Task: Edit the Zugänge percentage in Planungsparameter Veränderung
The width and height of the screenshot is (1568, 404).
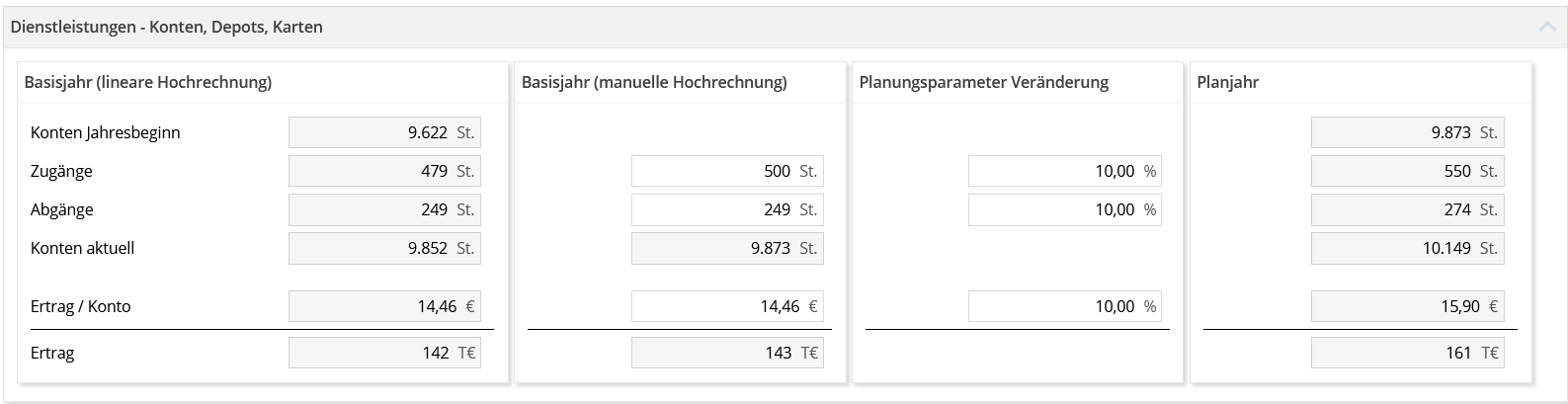Action: pyautogui.click(x=1063, y=171)
